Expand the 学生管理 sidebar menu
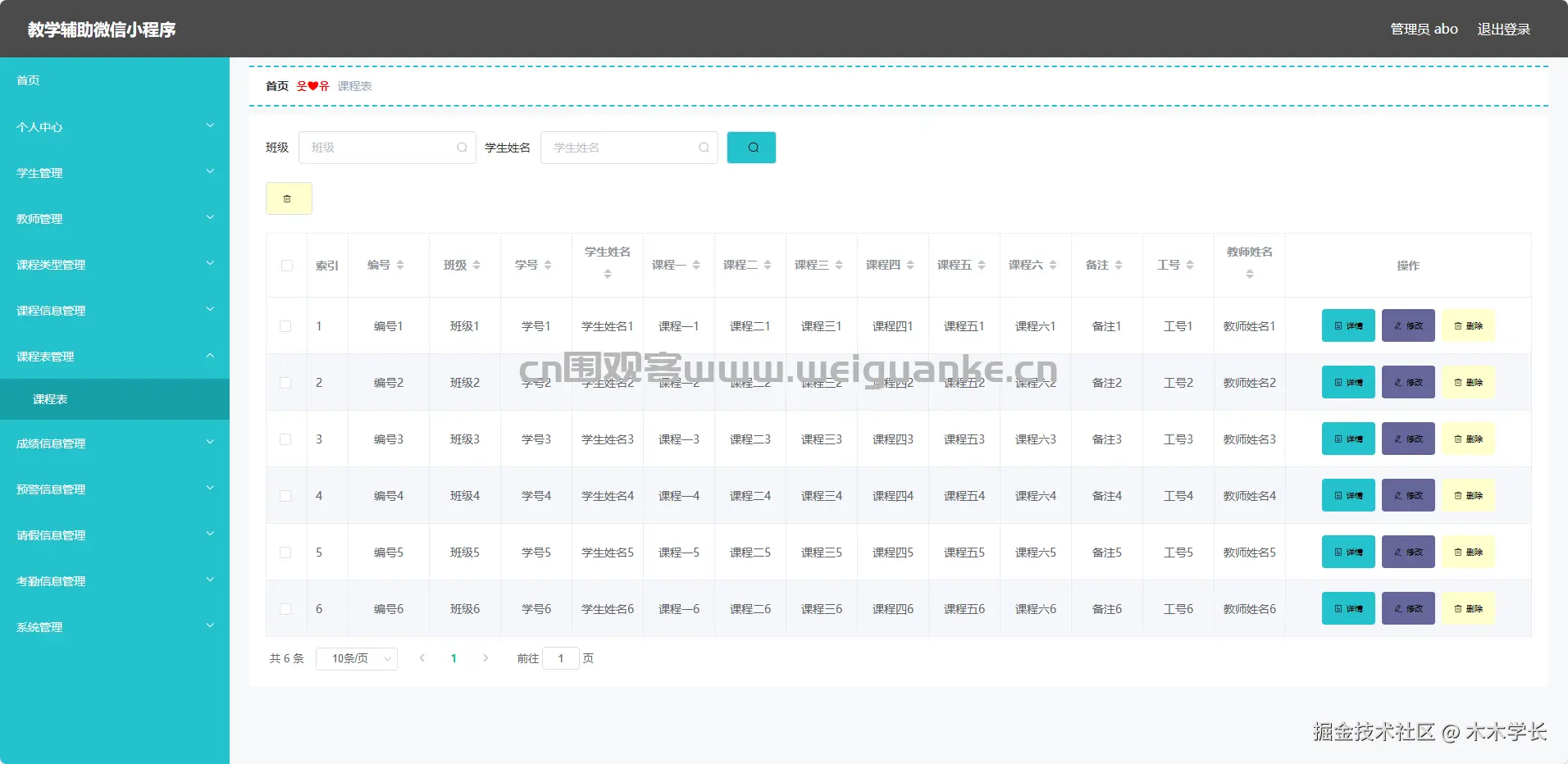 click(114, 173)
